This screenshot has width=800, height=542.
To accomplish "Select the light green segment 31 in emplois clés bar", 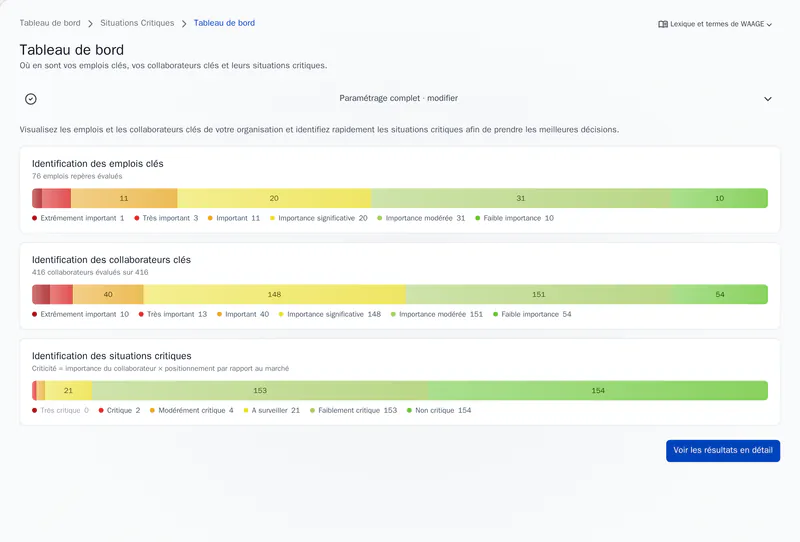I will coord(520,198).
